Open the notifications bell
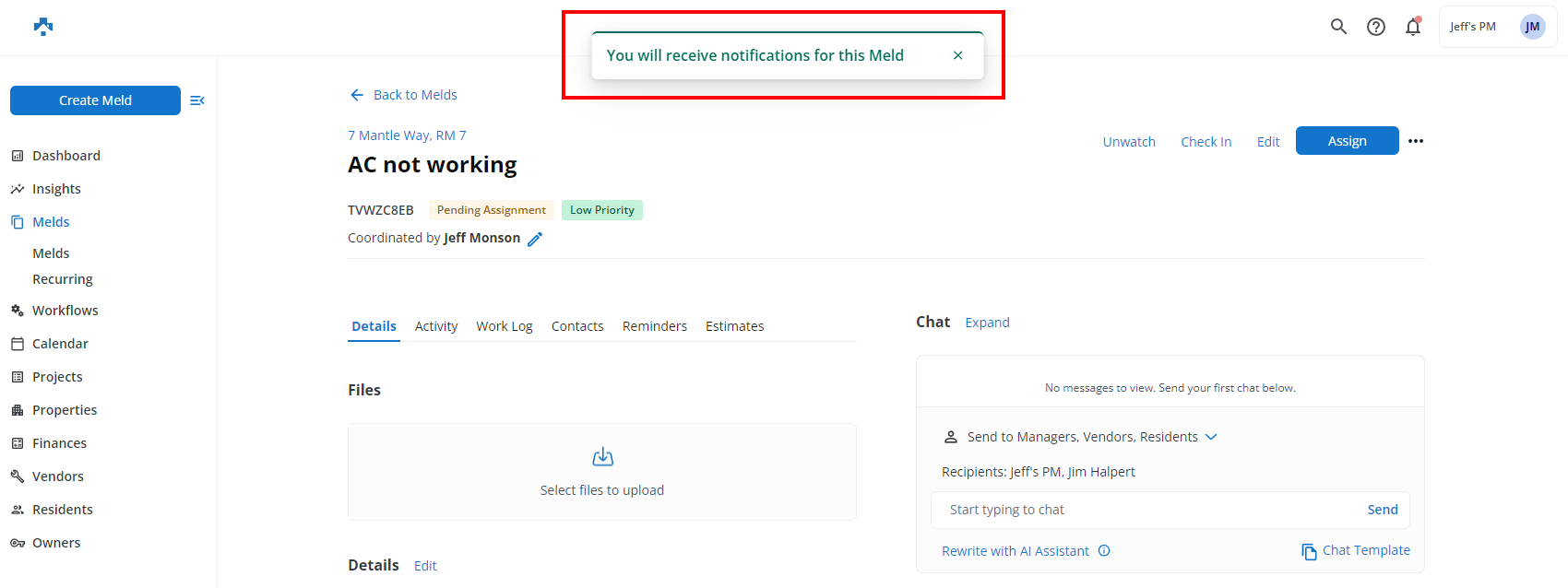Screen dimensions: 1568x588 tap(1412, 27)
